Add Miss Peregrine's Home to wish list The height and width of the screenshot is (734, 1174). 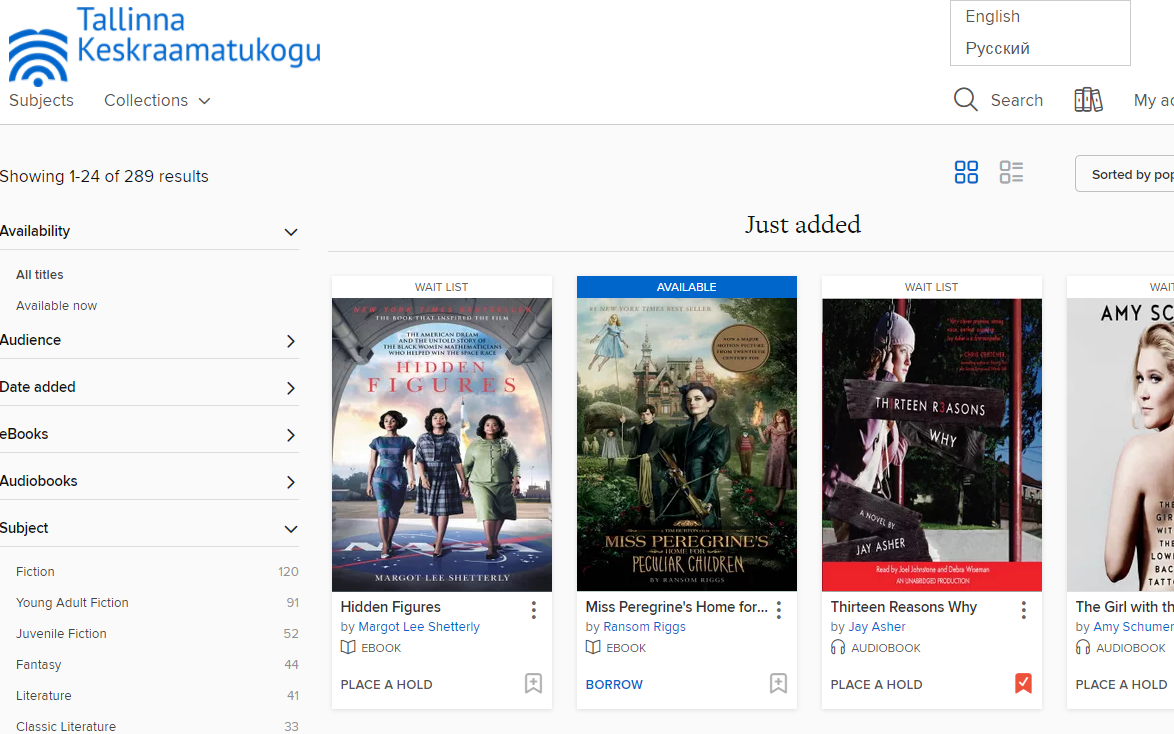click(778, 683)
